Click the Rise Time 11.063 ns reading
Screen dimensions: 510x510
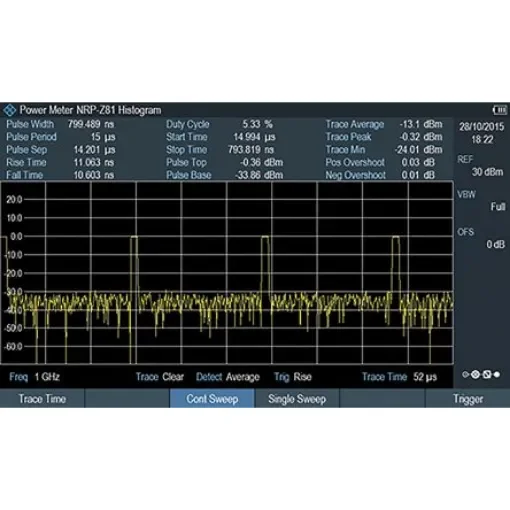click(60, 162)
